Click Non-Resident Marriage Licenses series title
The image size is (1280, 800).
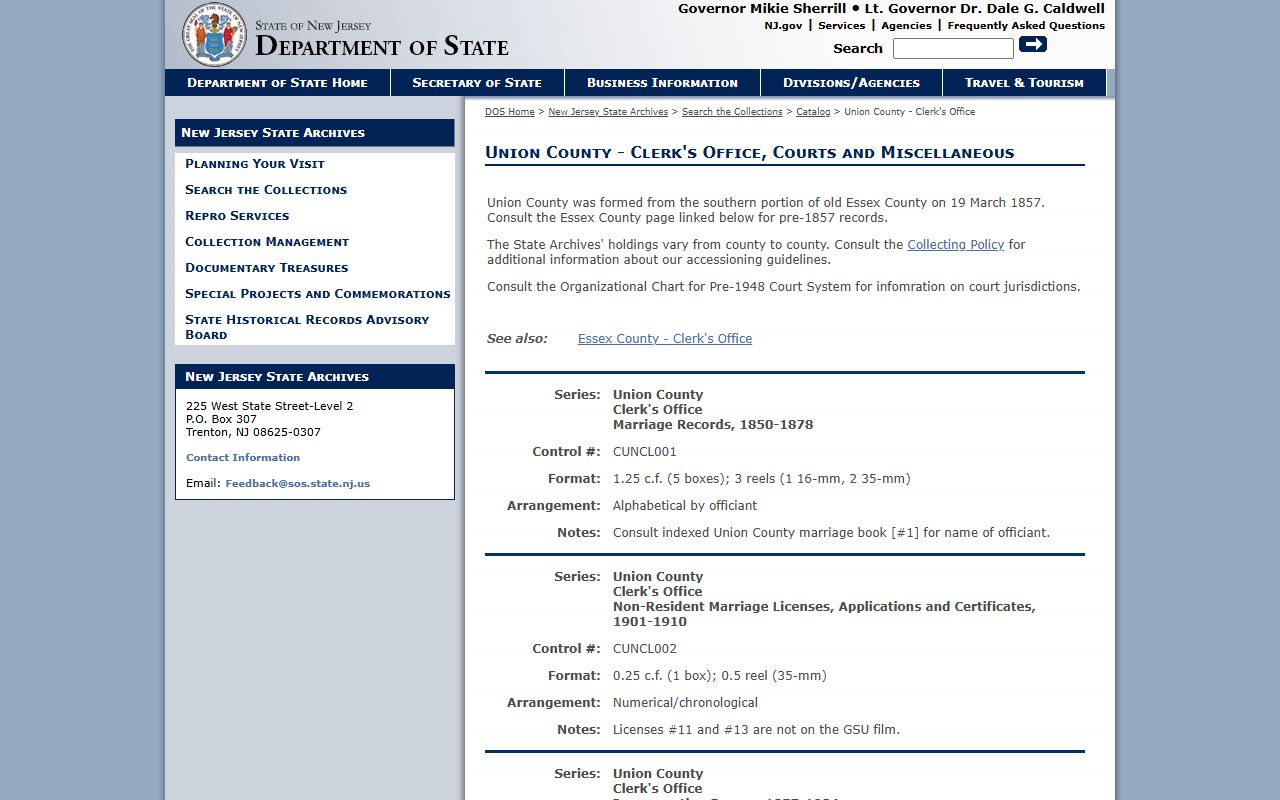824,614
